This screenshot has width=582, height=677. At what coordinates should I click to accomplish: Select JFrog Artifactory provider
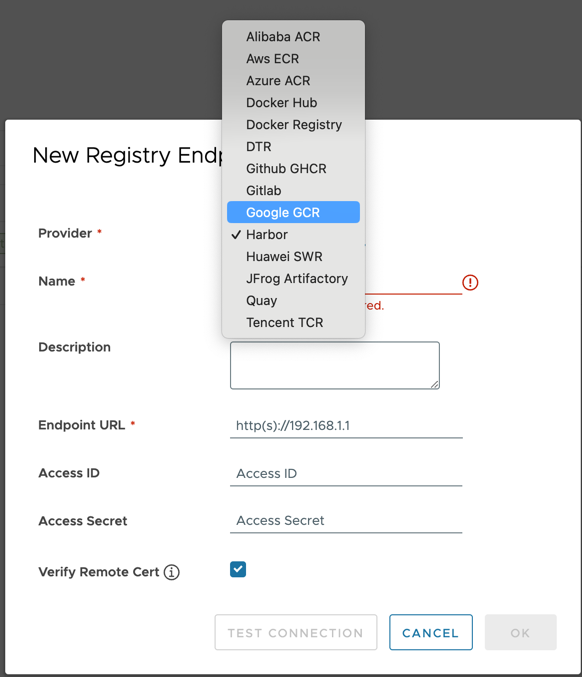(x=293, y=278)
